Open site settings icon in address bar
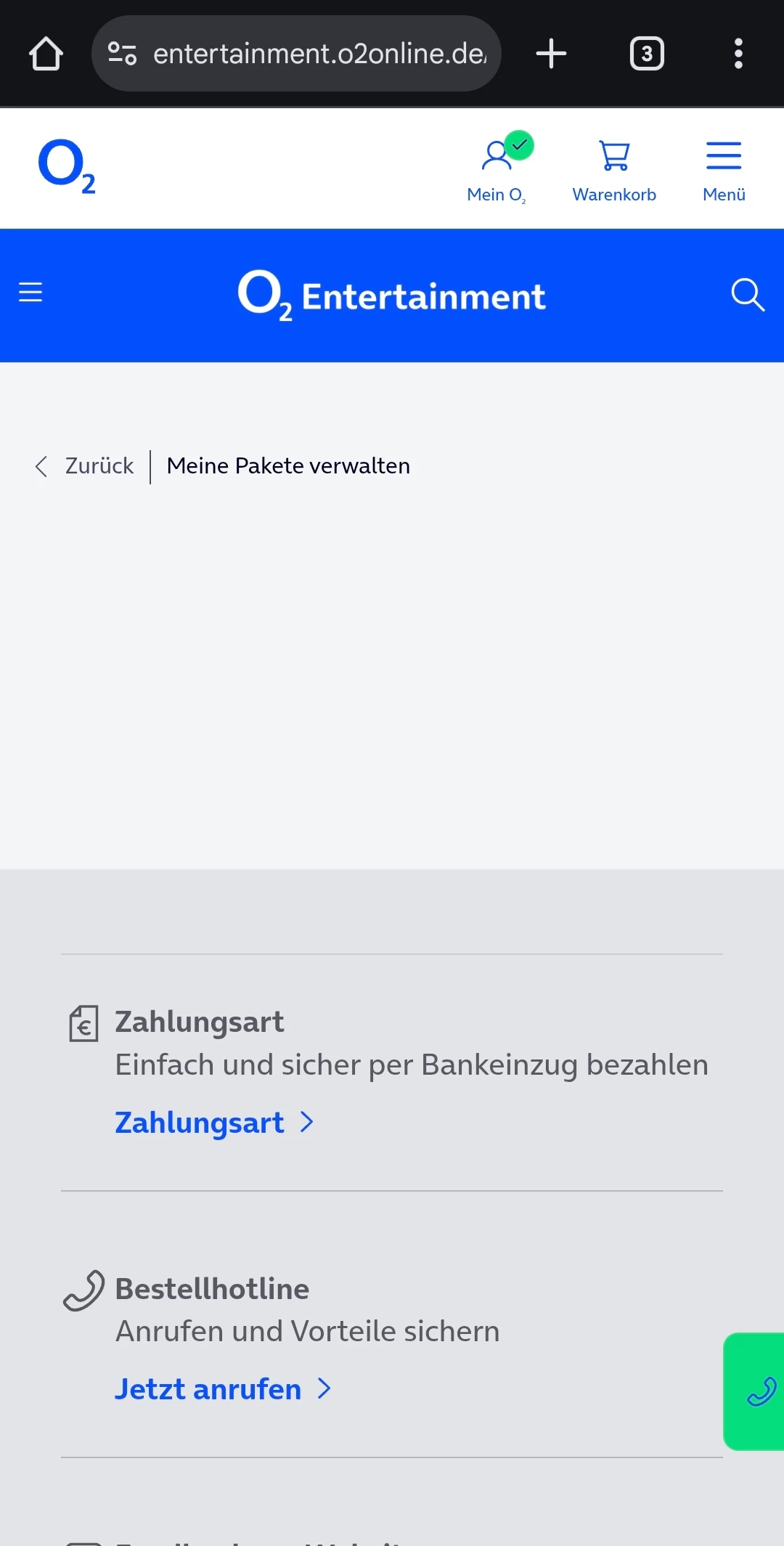Screen dimensions: 784x1546 coord(122,54)
